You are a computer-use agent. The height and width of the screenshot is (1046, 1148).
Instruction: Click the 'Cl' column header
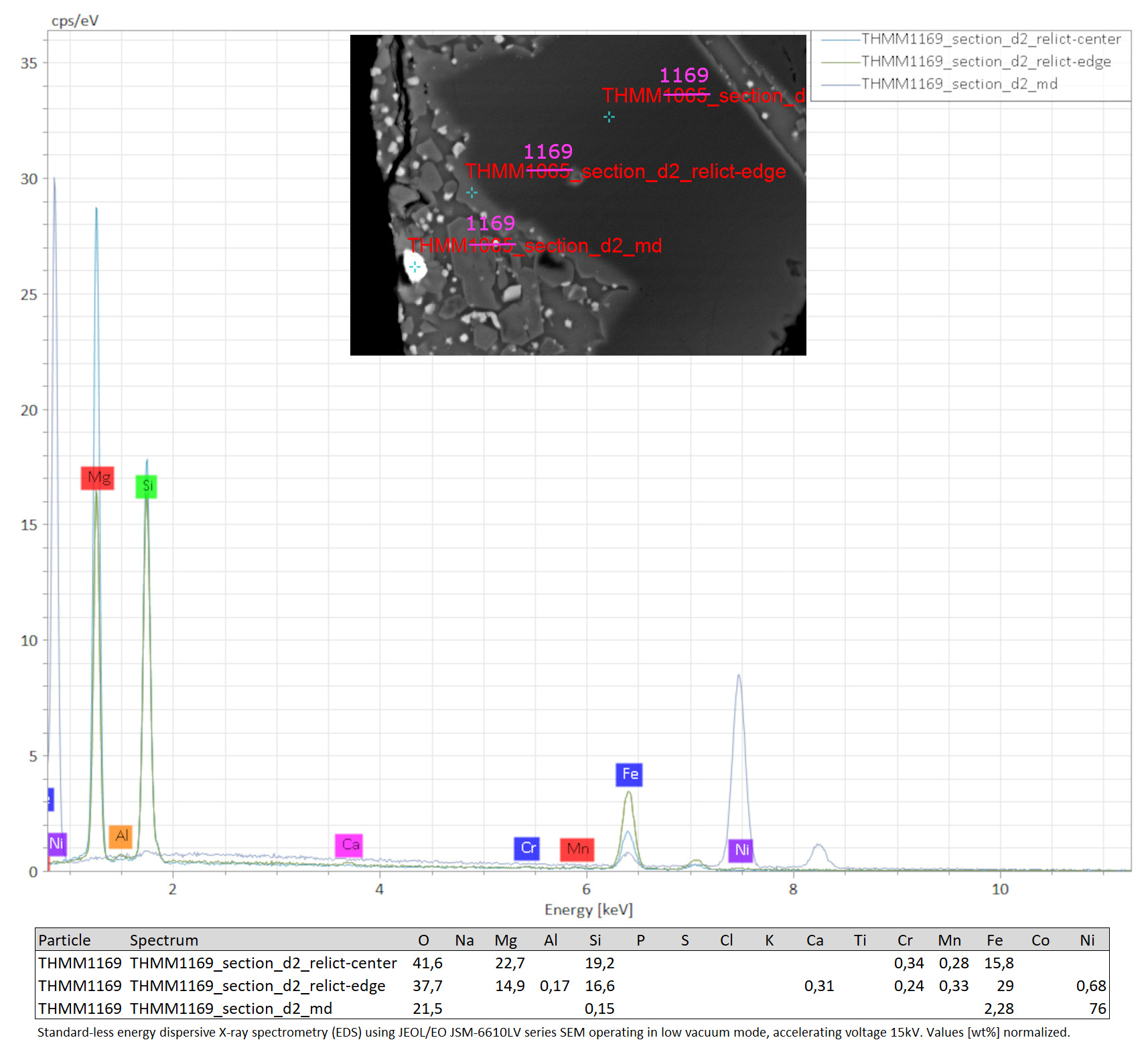click(727, 940)
